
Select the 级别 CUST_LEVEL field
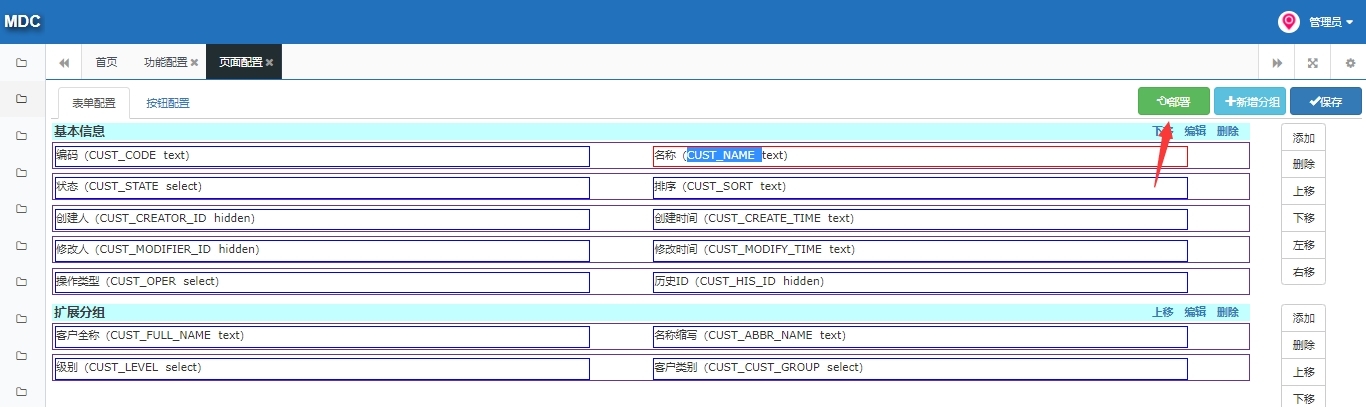pyautogui.click(x=321, y=368)
